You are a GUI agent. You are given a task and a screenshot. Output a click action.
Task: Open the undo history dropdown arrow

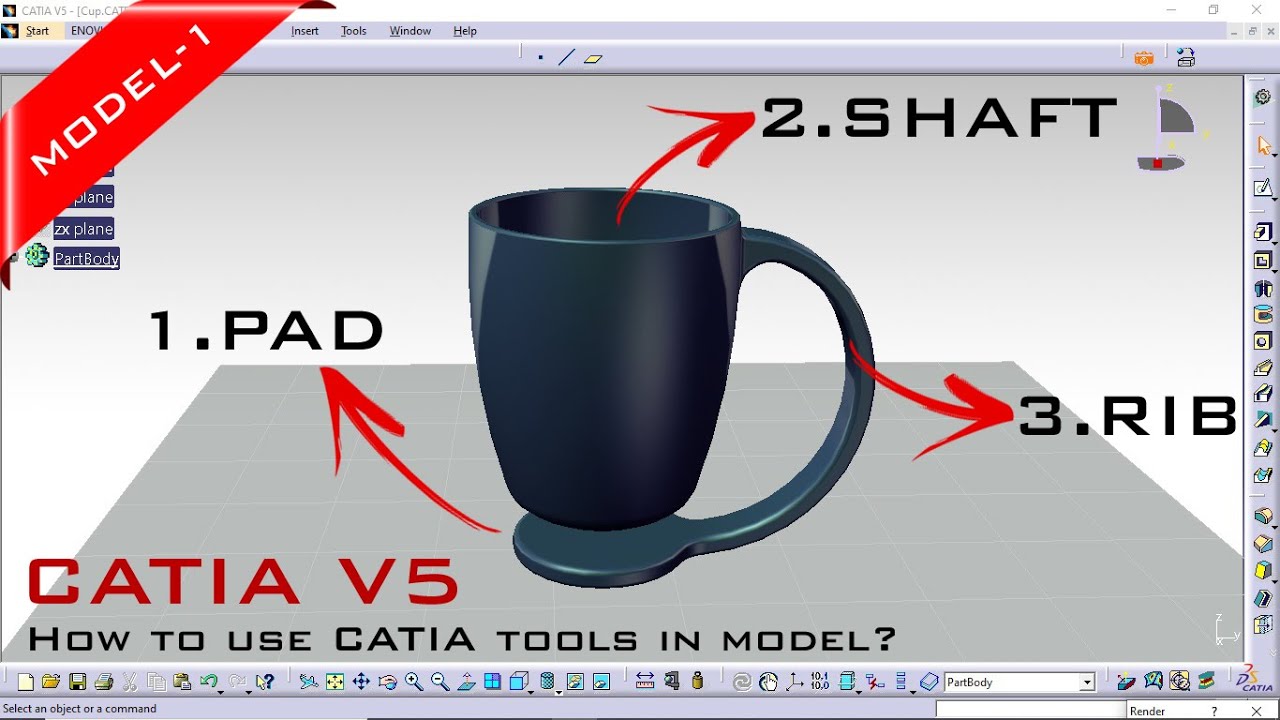click(x=220, y=692)
